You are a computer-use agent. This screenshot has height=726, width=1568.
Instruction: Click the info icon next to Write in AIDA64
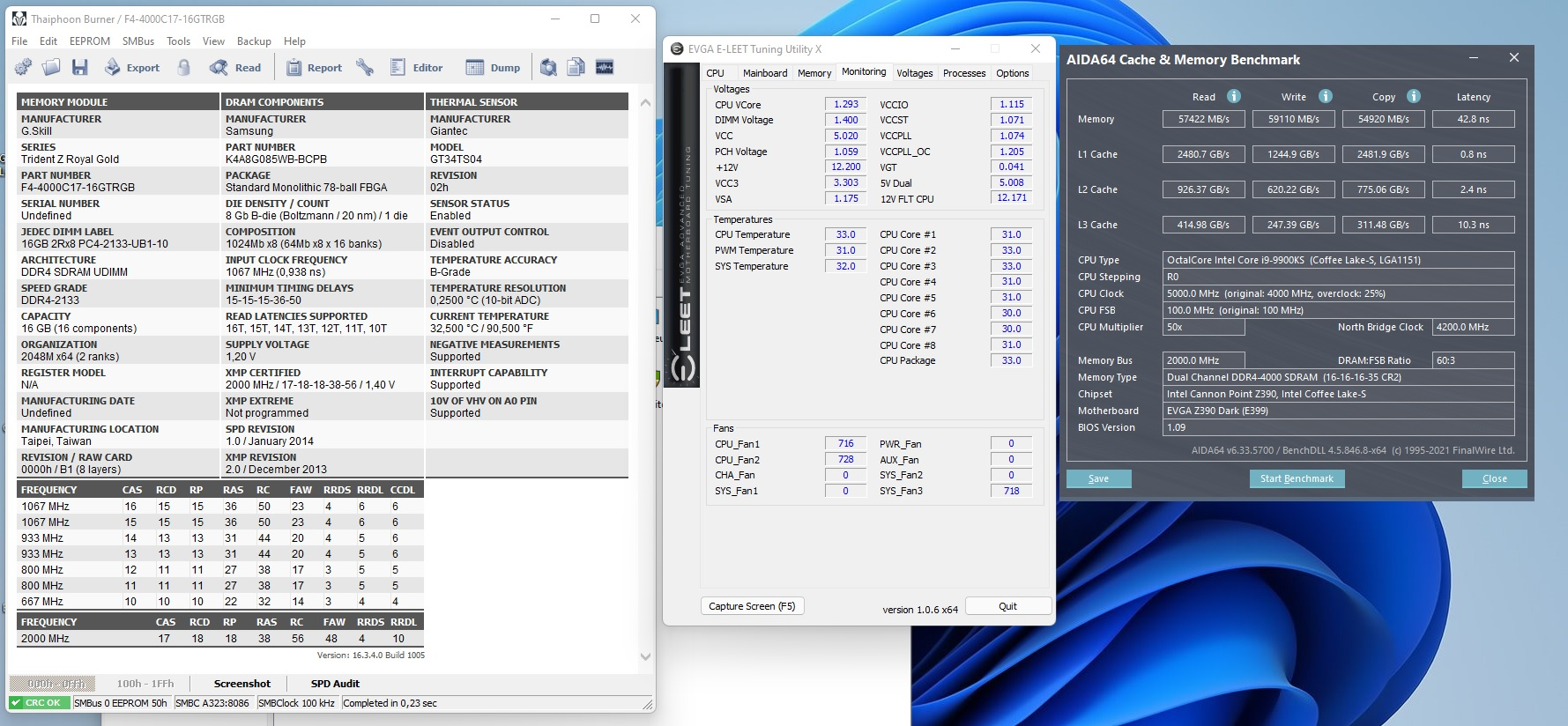[x=1326, y=96]
